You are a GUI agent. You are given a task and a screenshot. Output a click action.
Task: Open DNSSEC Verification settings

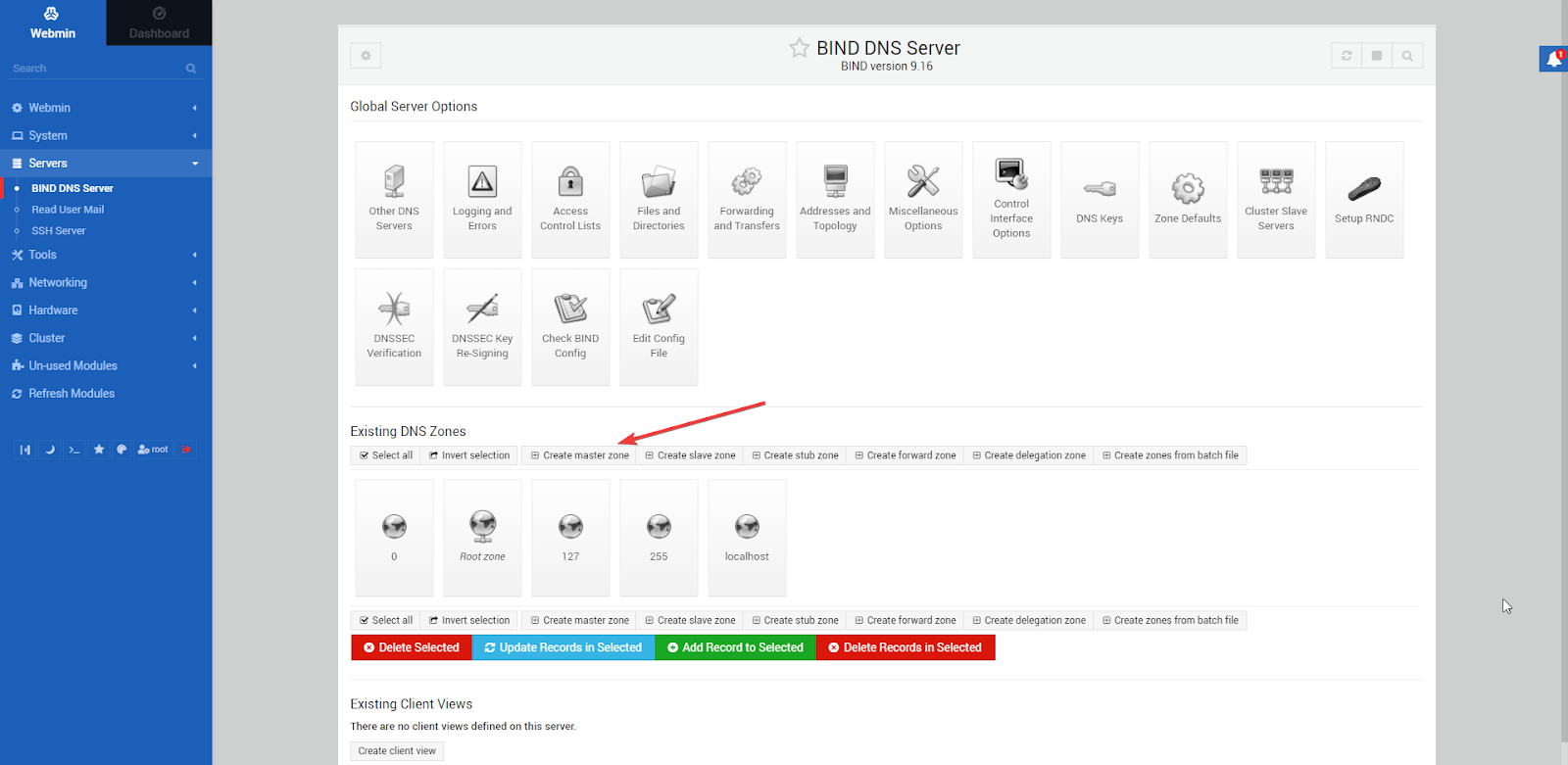point(394,327)
